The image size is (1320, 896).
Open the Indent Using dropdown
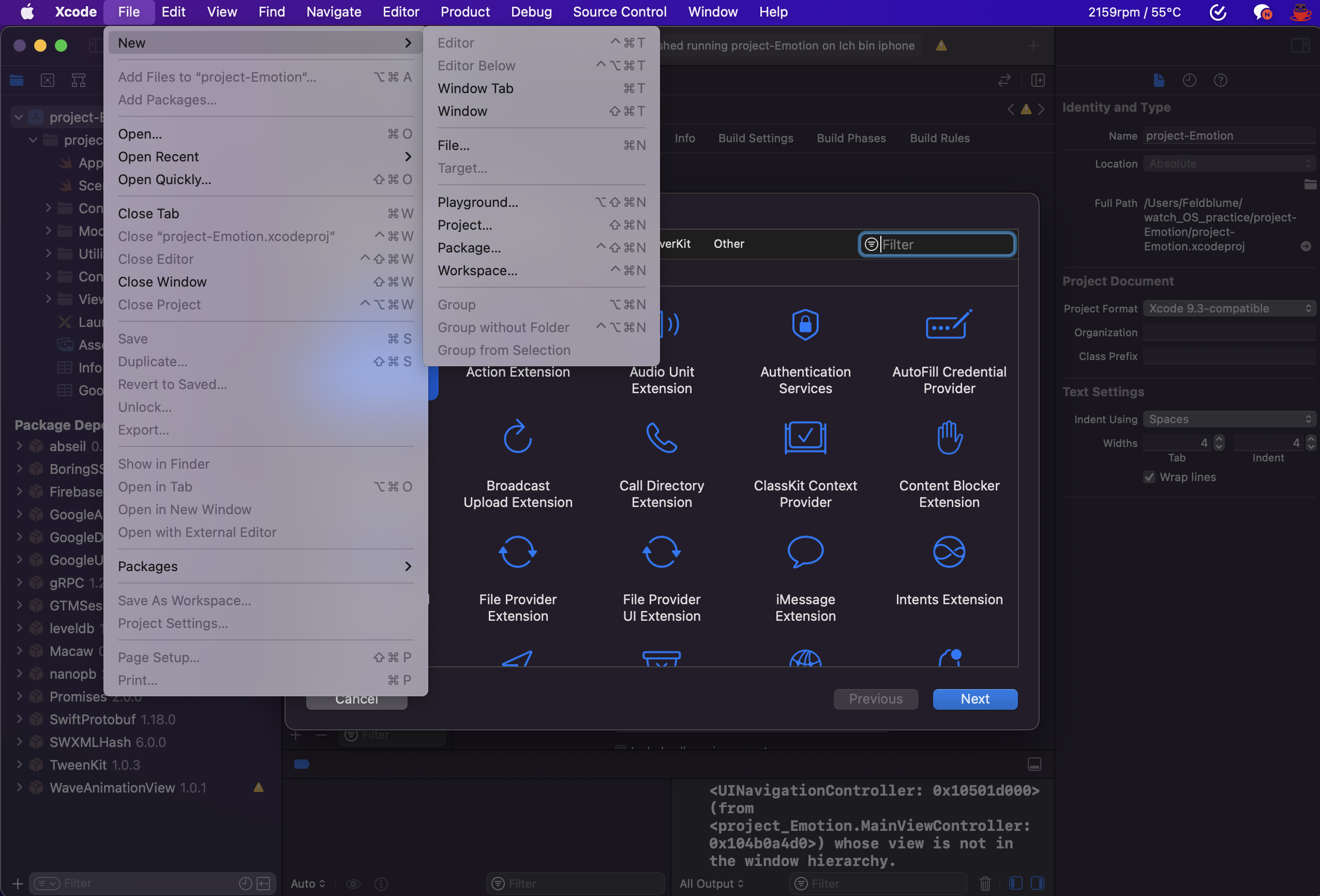click(1228, 420)
